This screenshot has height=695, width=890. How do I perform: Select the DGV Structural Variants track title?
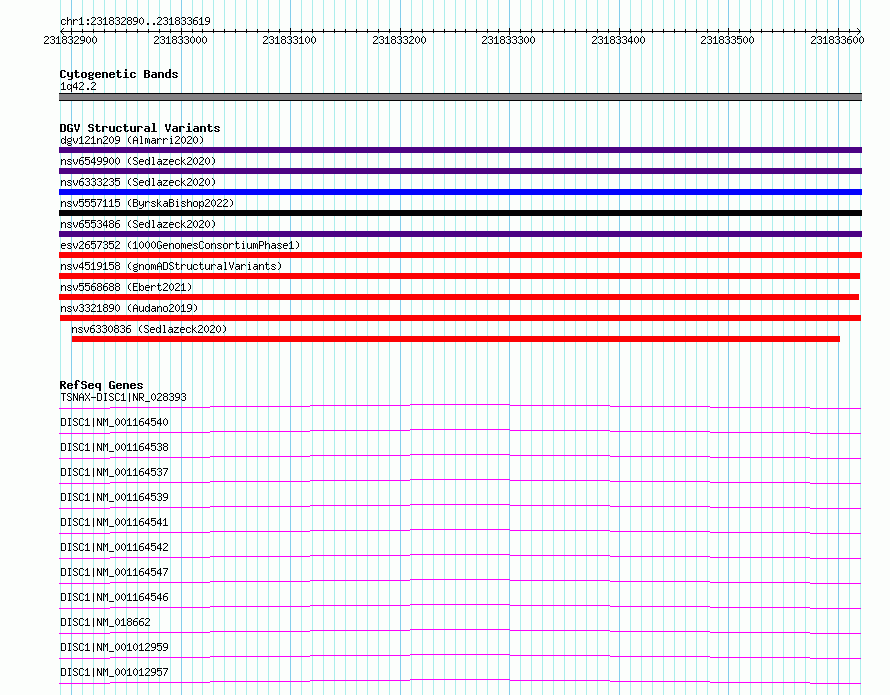tap(140, 128)
